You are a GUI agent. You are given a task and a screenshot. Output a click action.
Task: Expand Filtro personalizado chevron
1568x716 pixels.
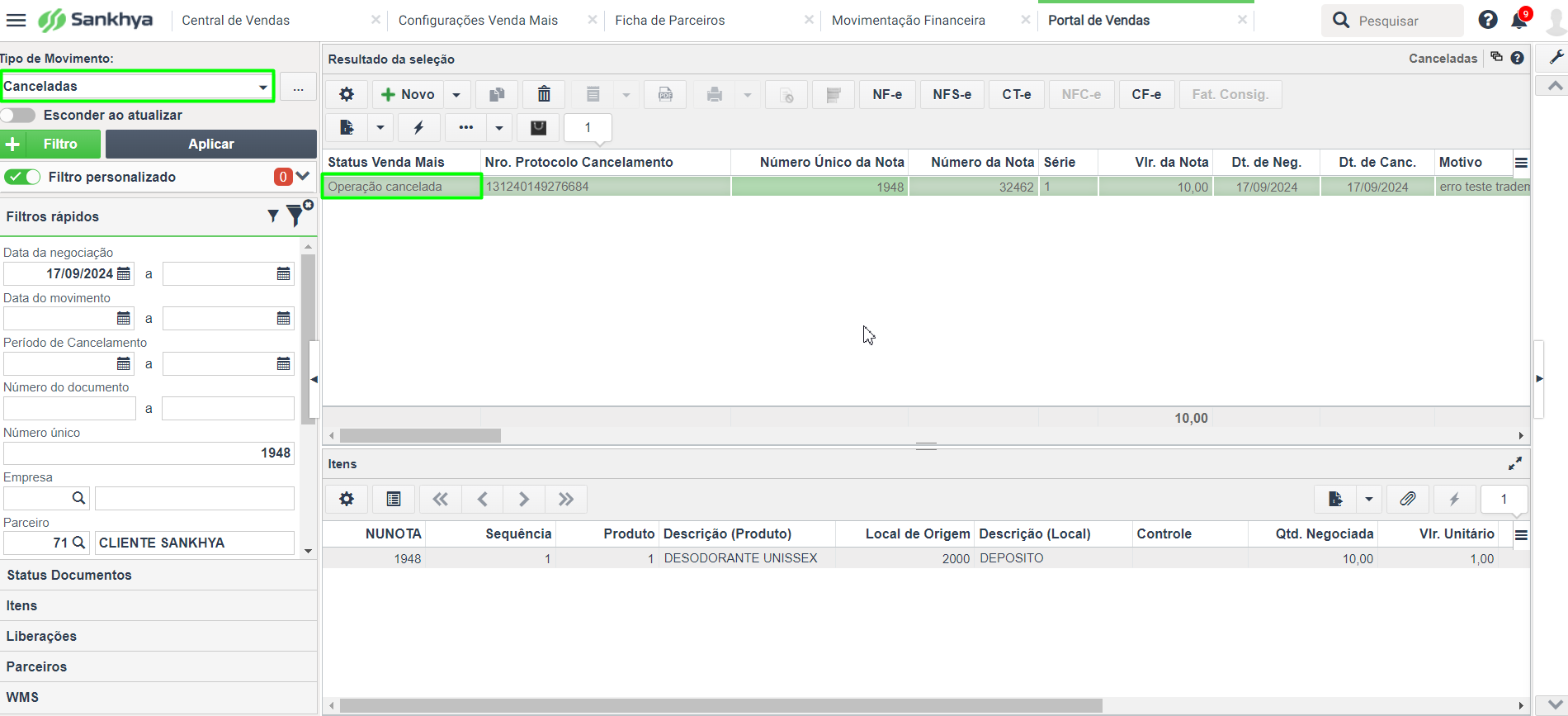303,176
